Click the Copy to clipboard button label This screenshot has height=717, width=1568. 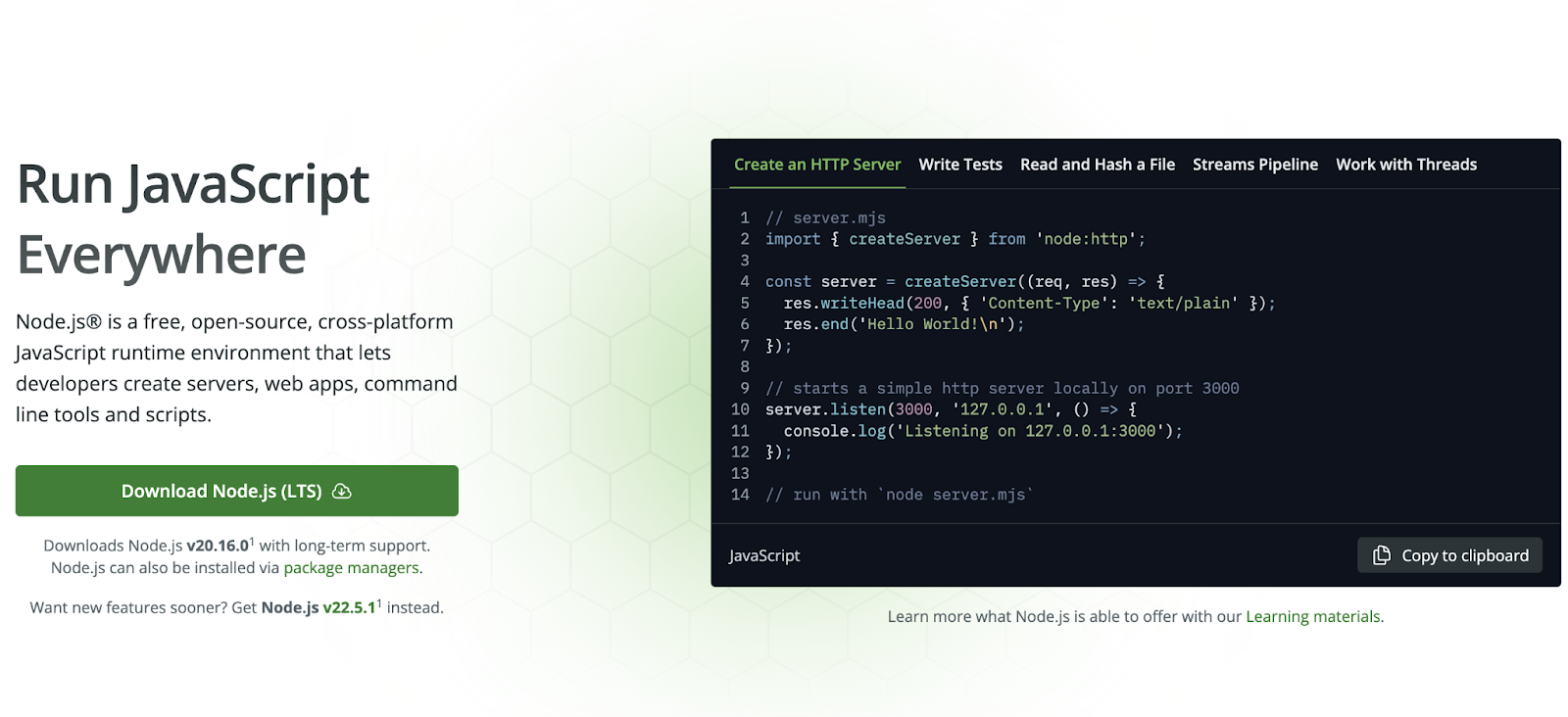(x=1464, y=555)
